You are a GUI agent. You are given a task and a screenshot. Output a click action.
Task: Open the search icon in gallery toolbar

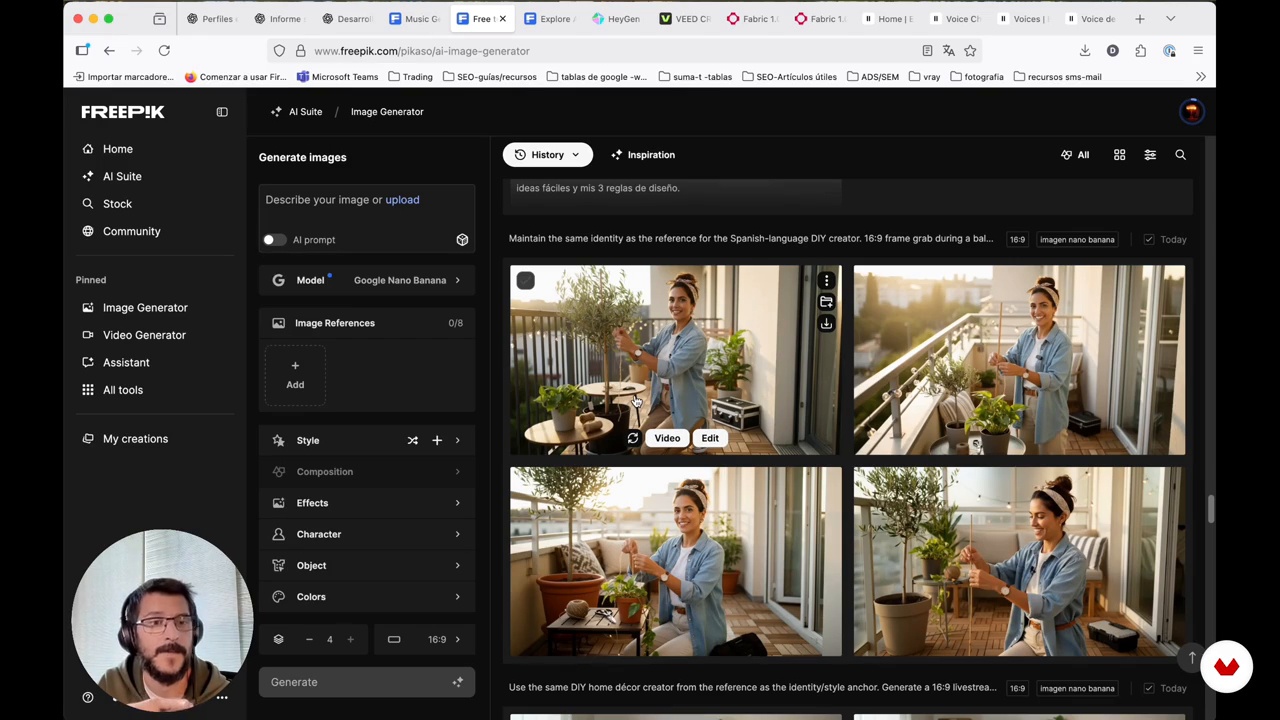pyautogui.click(x=1180, y=155)
